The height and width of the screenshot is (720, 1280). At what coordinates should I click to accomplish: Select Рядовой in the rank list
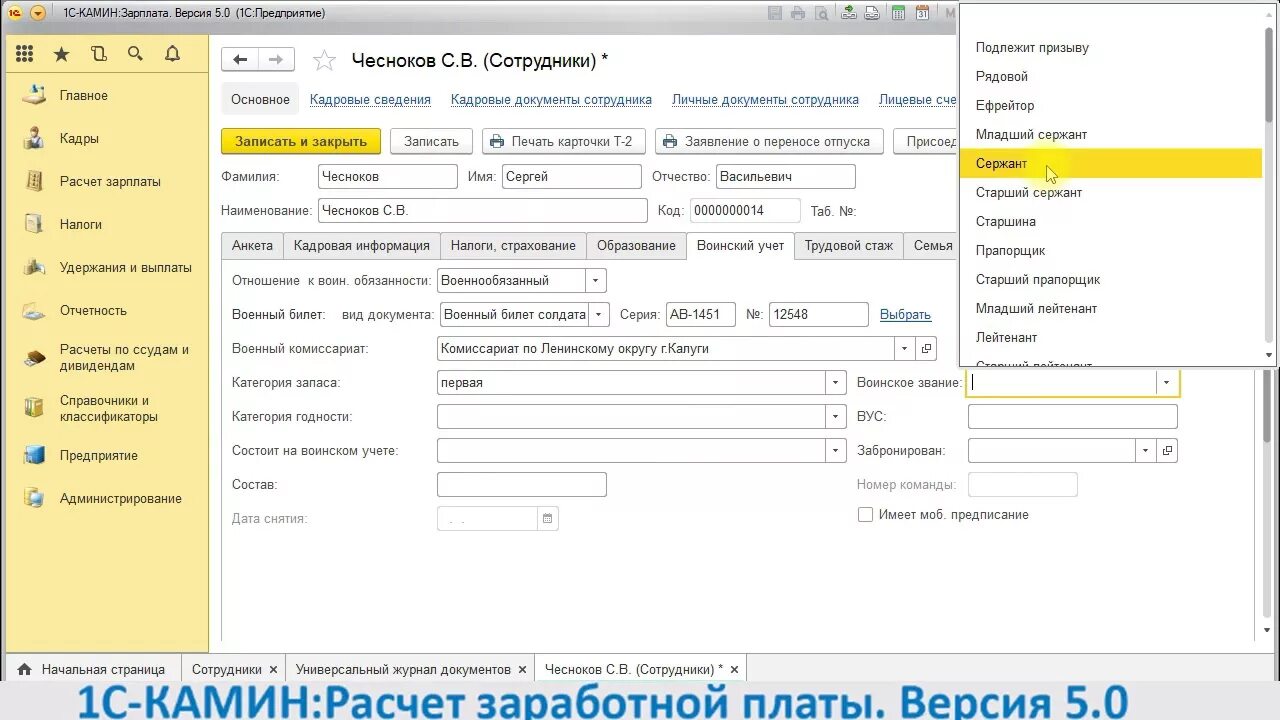click(1111, 76)
